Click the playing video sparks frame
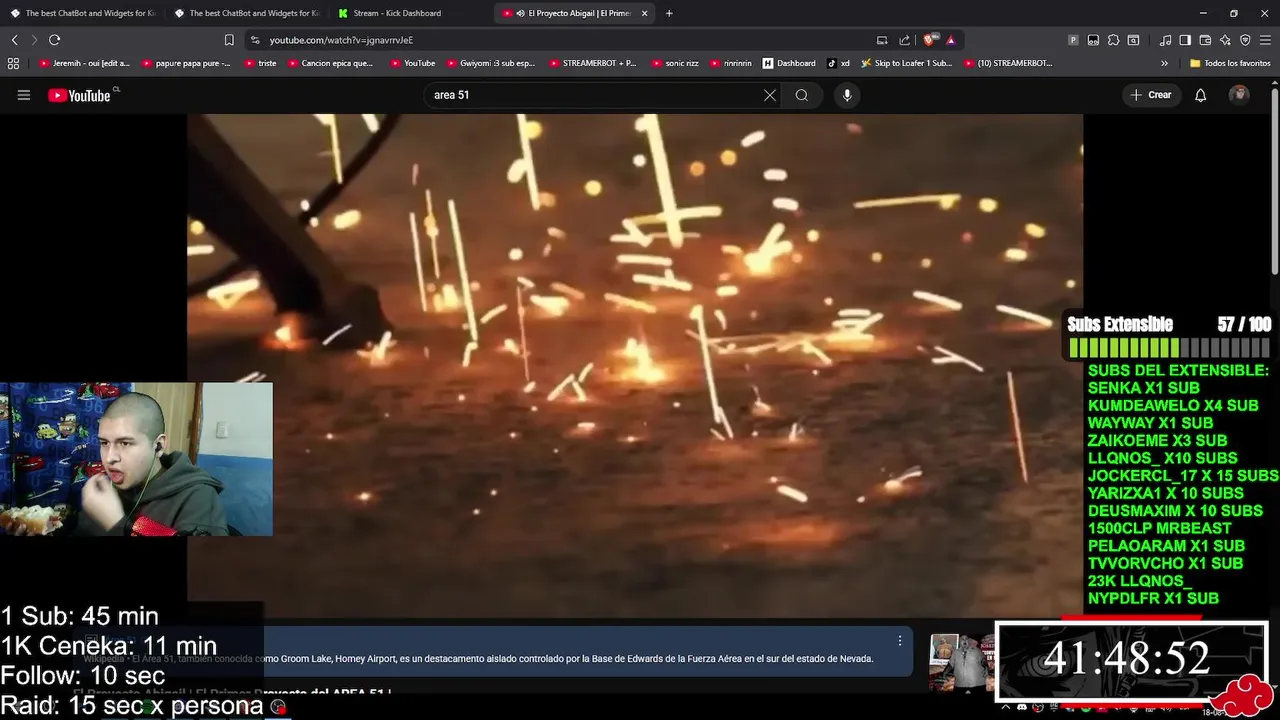 click(634, 365)
